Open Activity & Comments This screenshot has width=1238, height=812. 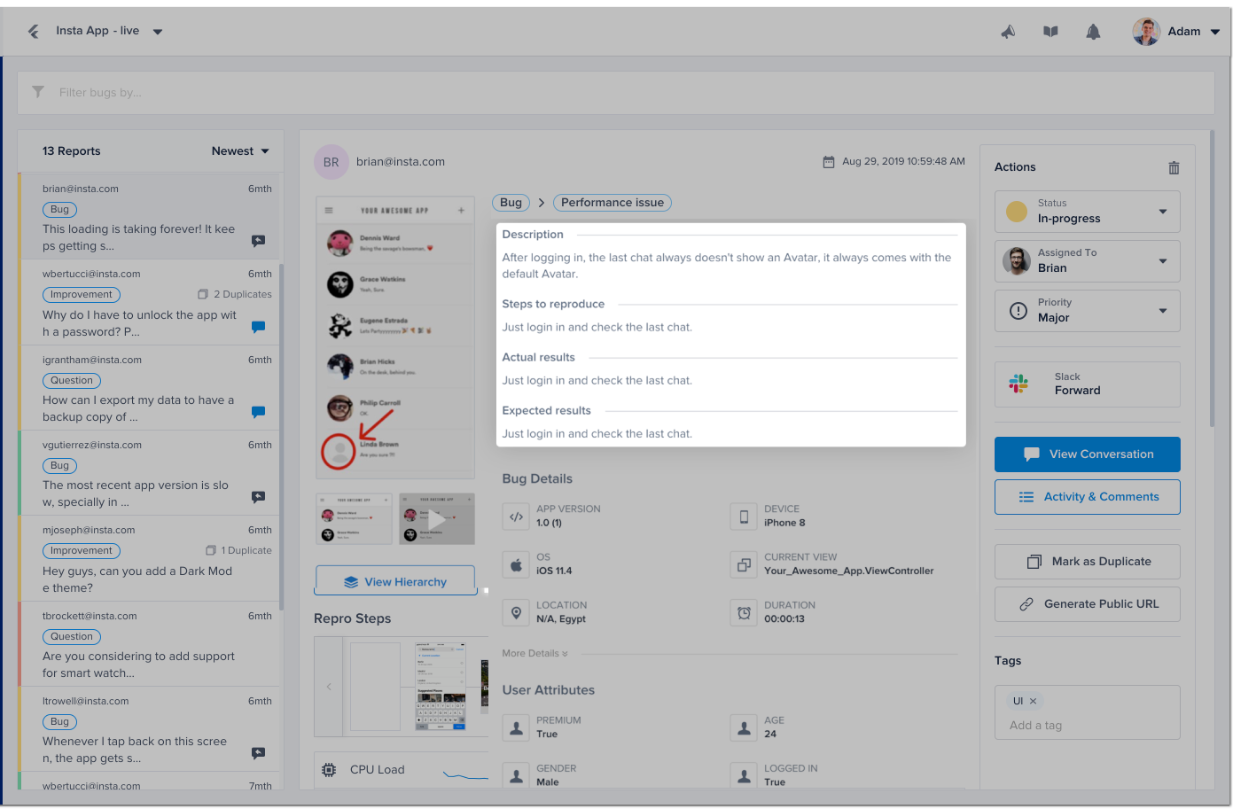coord(1087,497)
